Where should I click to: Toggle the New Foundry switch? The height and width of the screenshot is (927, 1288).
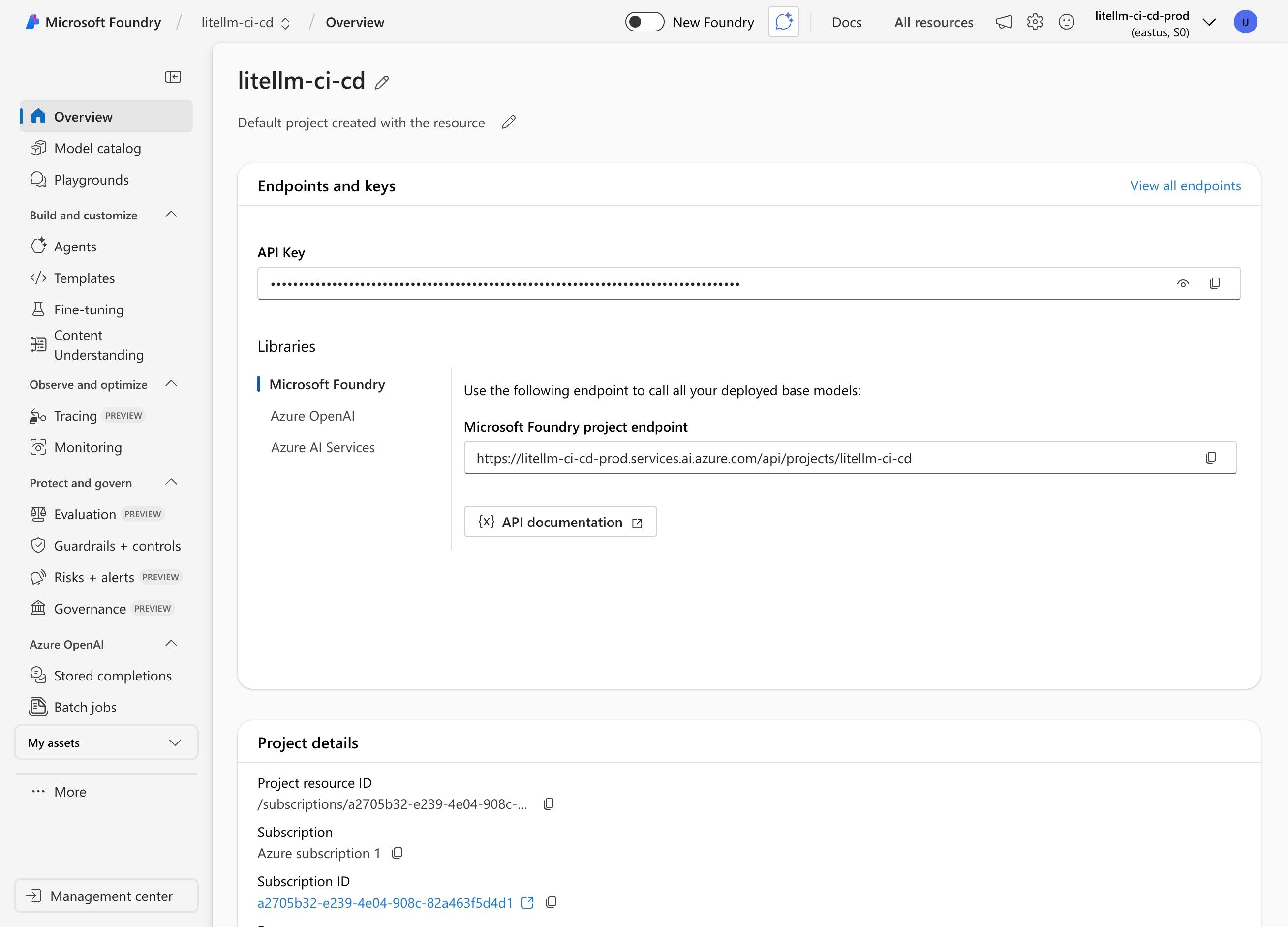point(644,22)
